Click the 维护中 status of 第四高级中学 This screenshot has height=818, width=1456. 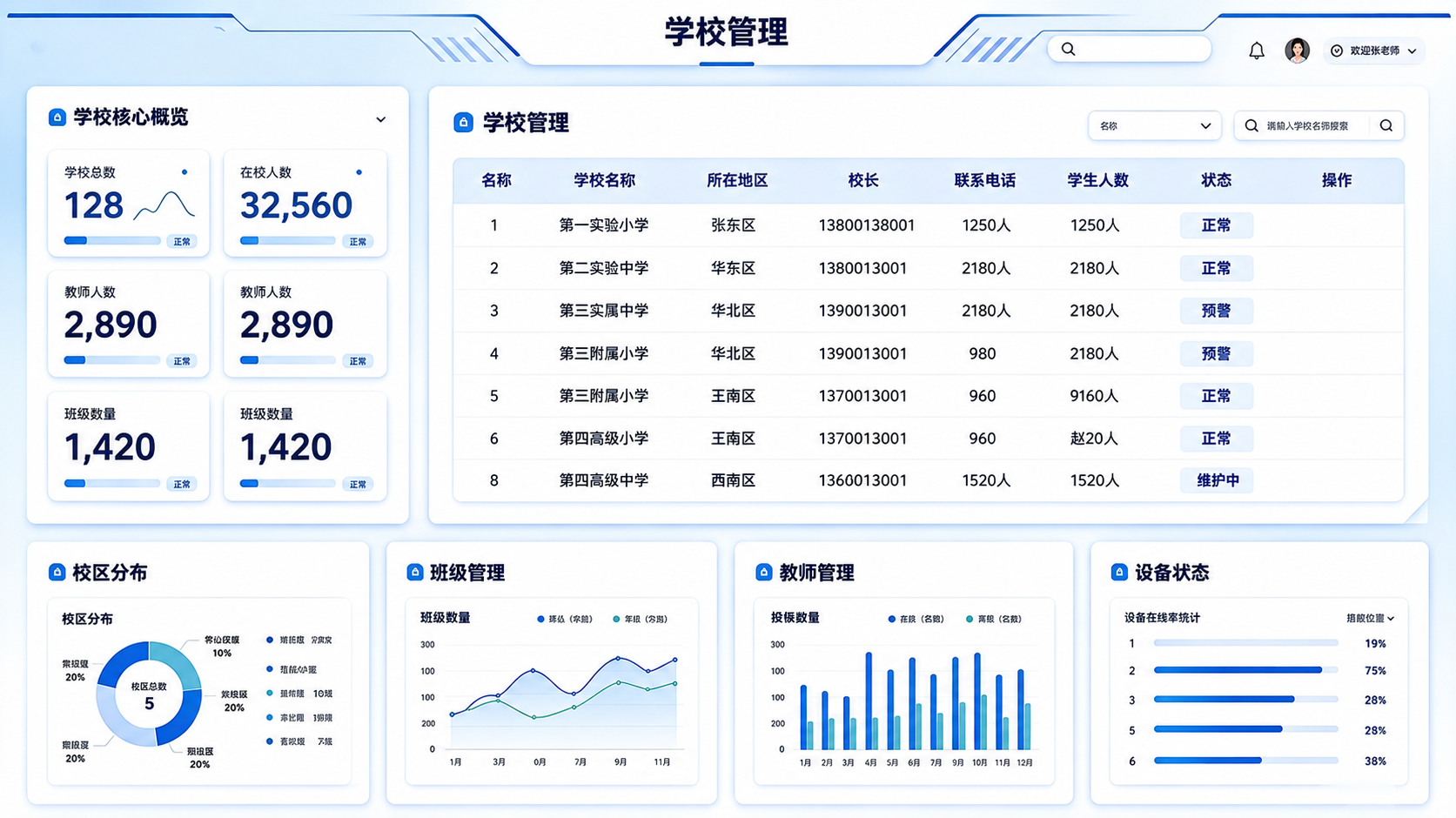tap(1216, 480)
